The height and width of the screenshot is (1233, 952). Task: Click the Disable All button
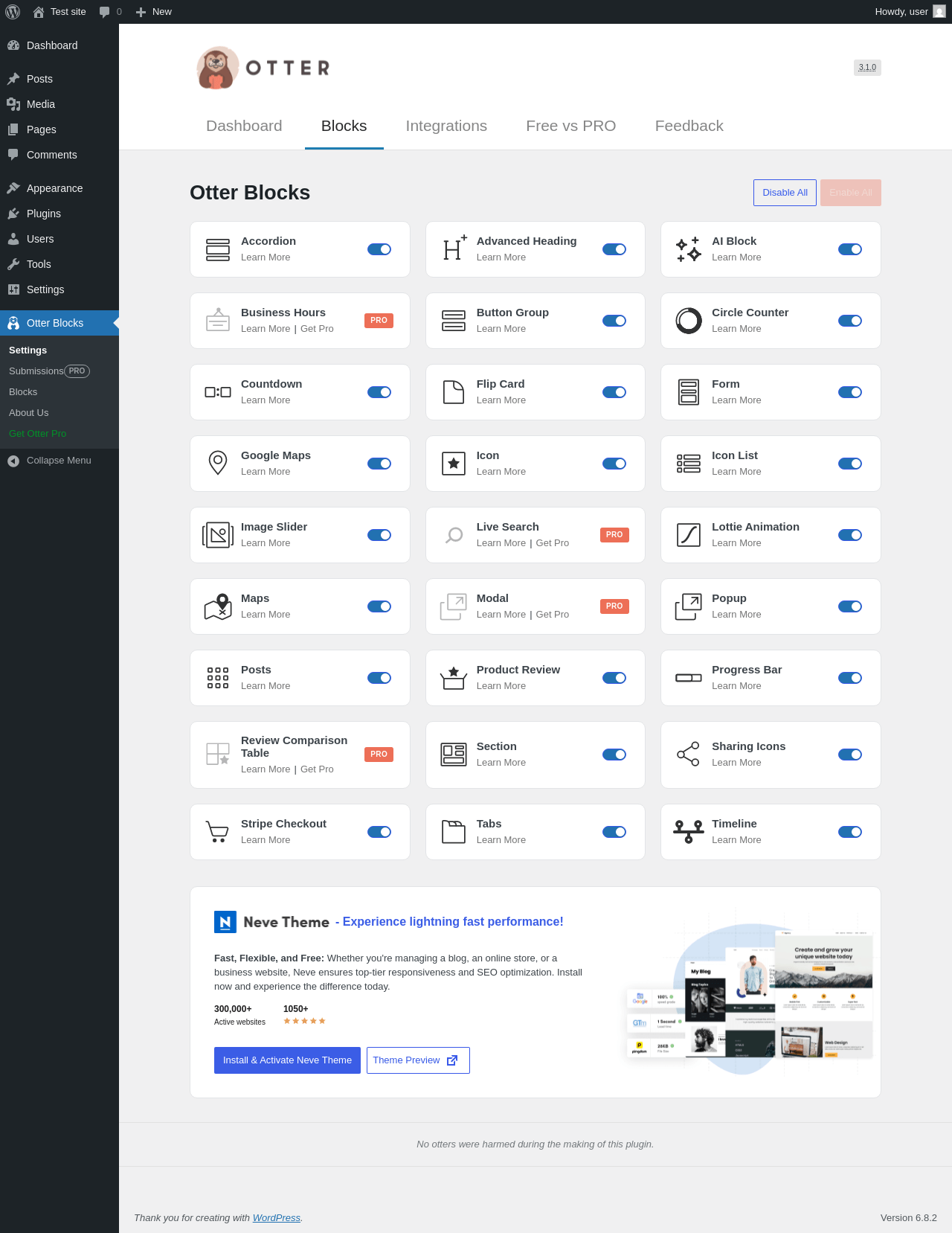pyautogui.click(x=785, y=193)
